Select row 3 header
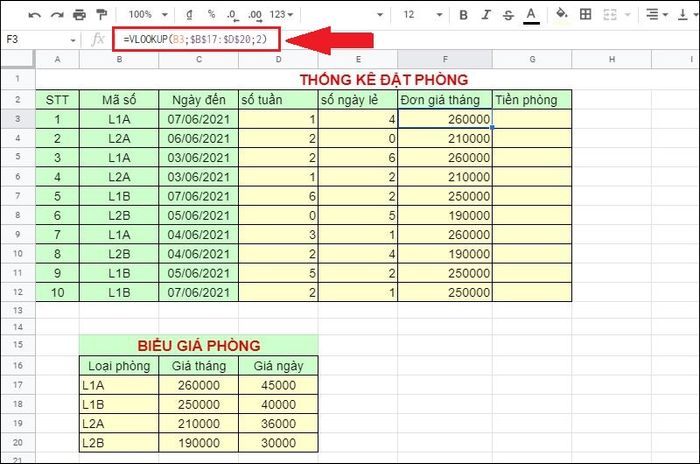 coord(18,119)
